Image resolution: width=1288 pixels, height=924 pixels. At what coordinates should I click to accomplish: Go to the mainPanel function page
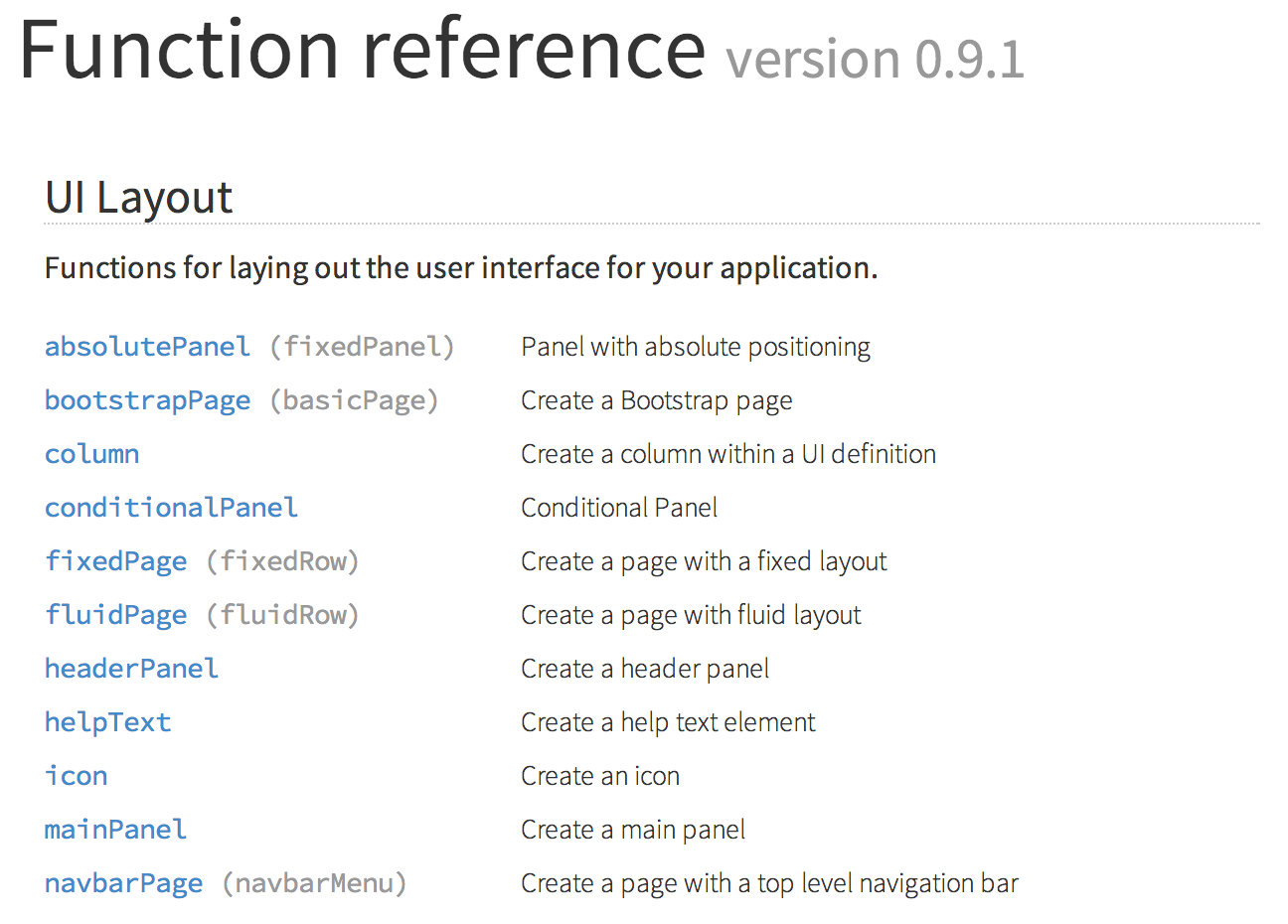(x=115, y=830)
